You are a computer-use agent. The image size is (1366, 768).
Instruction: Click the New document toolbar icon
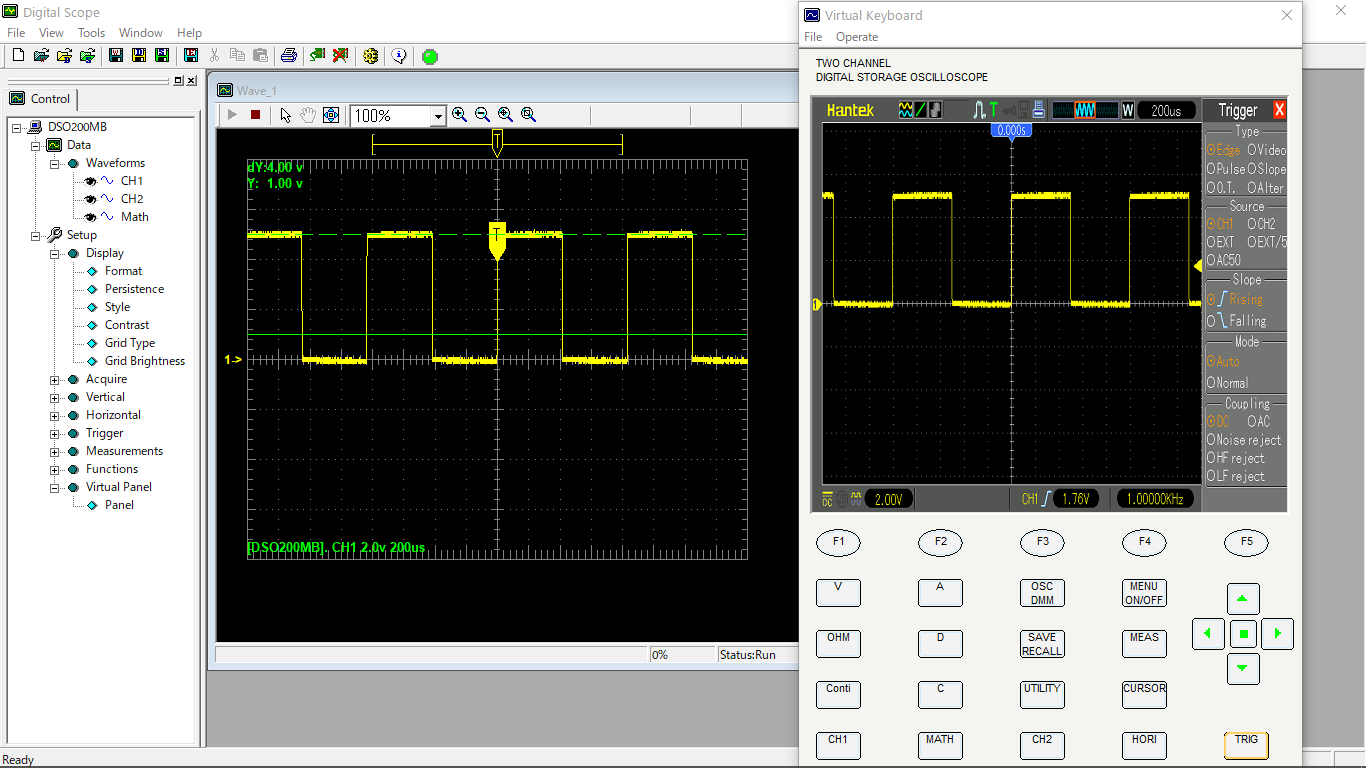click(18, 56)
